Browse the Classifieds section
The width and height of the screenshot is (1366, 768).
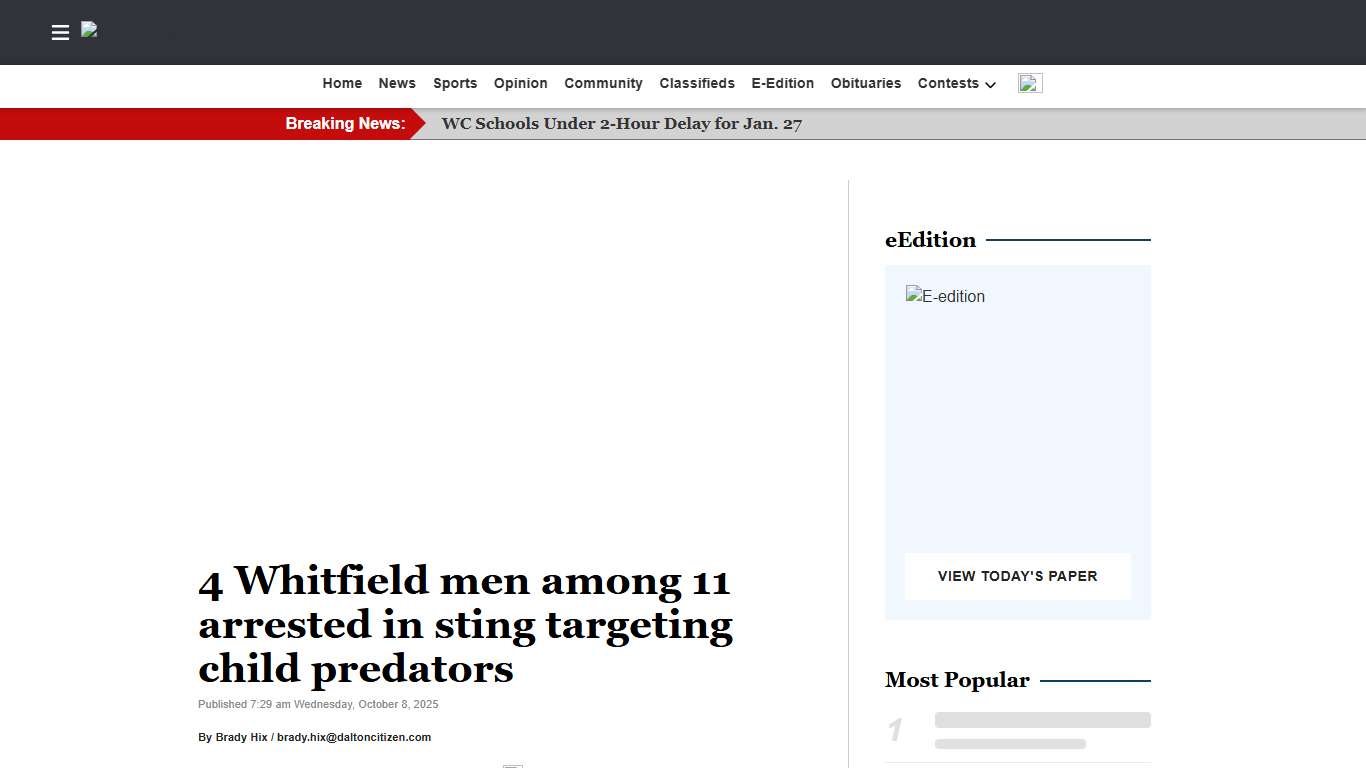pyautogui.click(x=697, y=84)
